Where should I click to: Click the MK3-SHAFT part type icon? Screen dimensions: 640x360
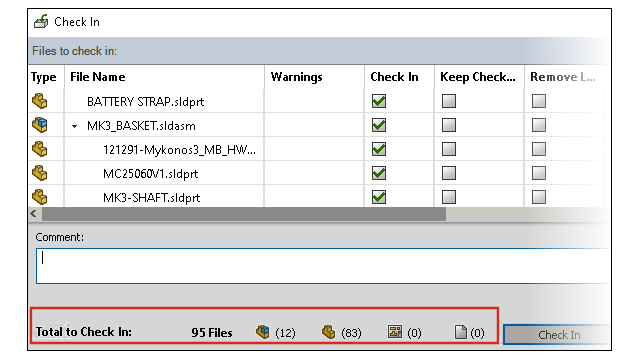tap(40, 197)
